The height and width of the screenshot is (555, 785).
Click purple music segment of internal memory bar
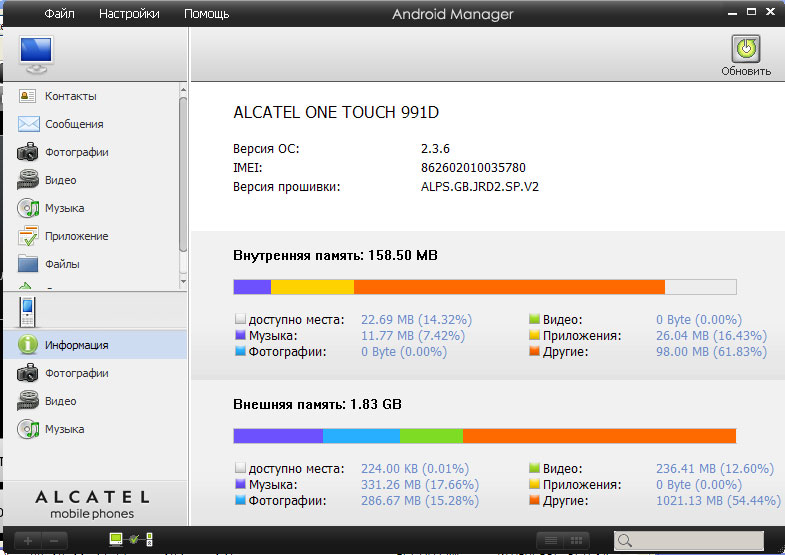click(252, 287)
